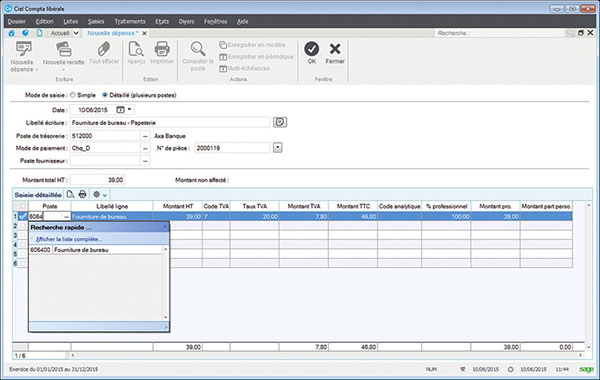Open the Divers menu

186,21
